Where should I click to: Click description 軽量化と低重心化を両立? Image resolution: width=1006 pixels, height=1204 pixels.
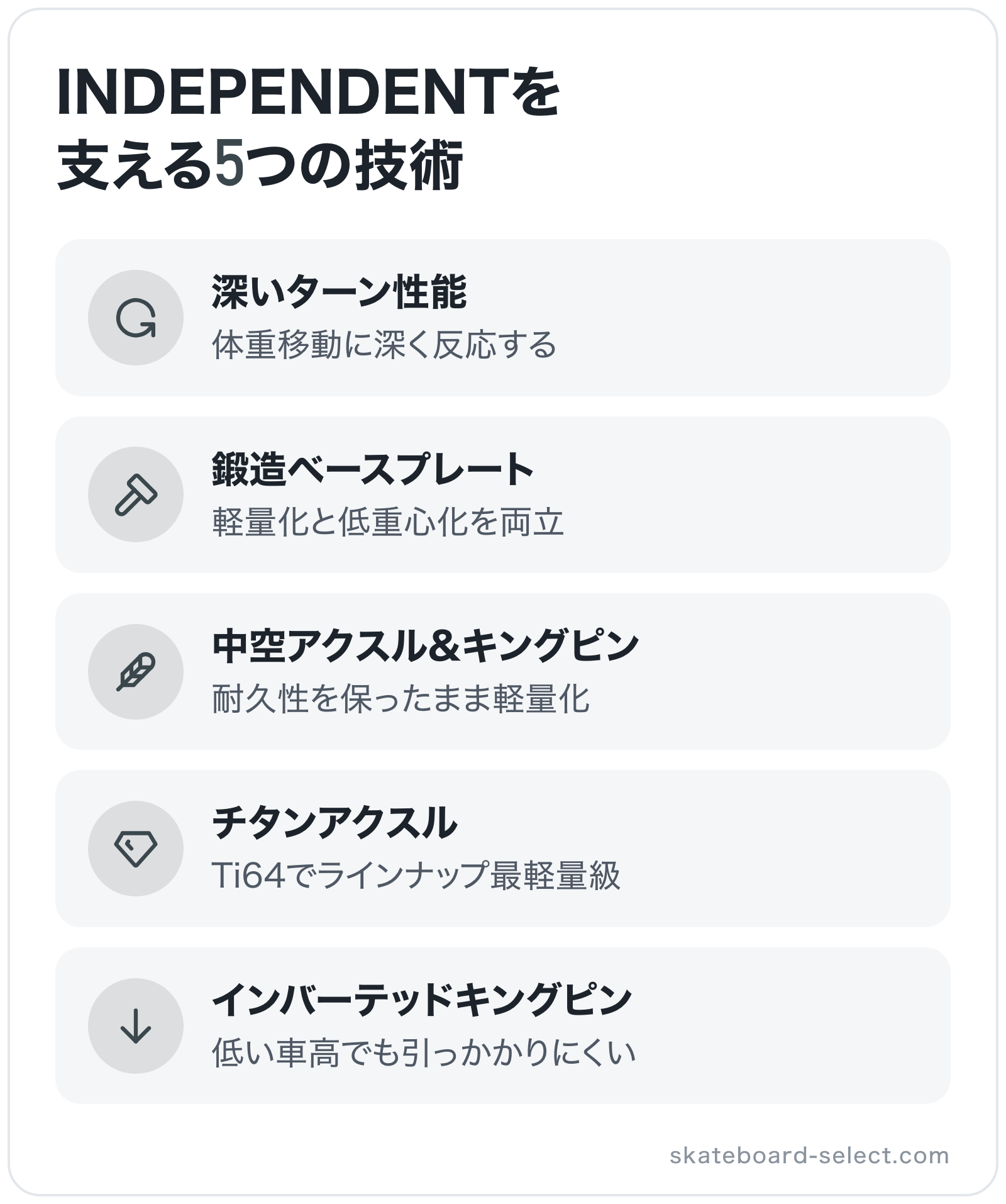coord(388,521)
